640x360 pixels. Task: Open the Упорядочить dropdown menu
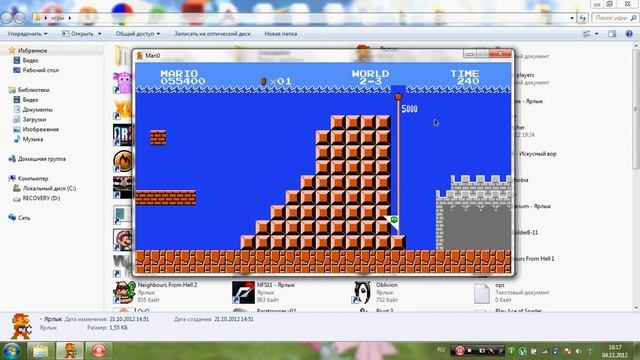tap(27, 34)
